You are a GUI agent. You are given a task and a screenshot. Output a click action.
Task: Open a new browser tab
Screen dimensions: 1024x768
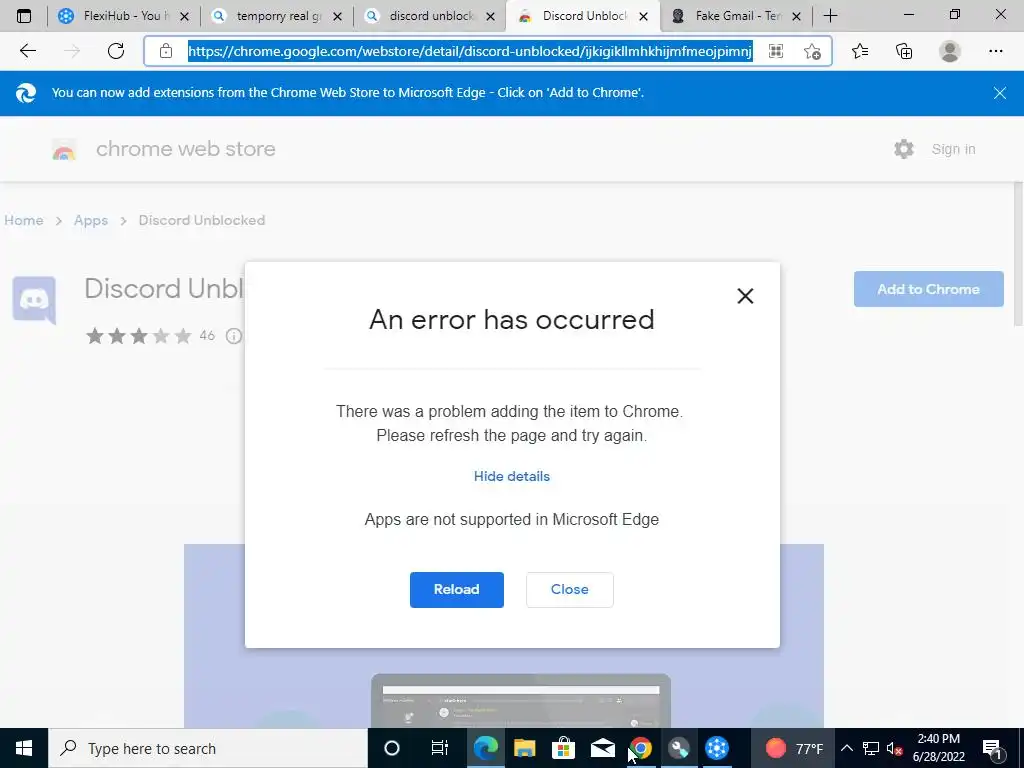tap(830, 16)
